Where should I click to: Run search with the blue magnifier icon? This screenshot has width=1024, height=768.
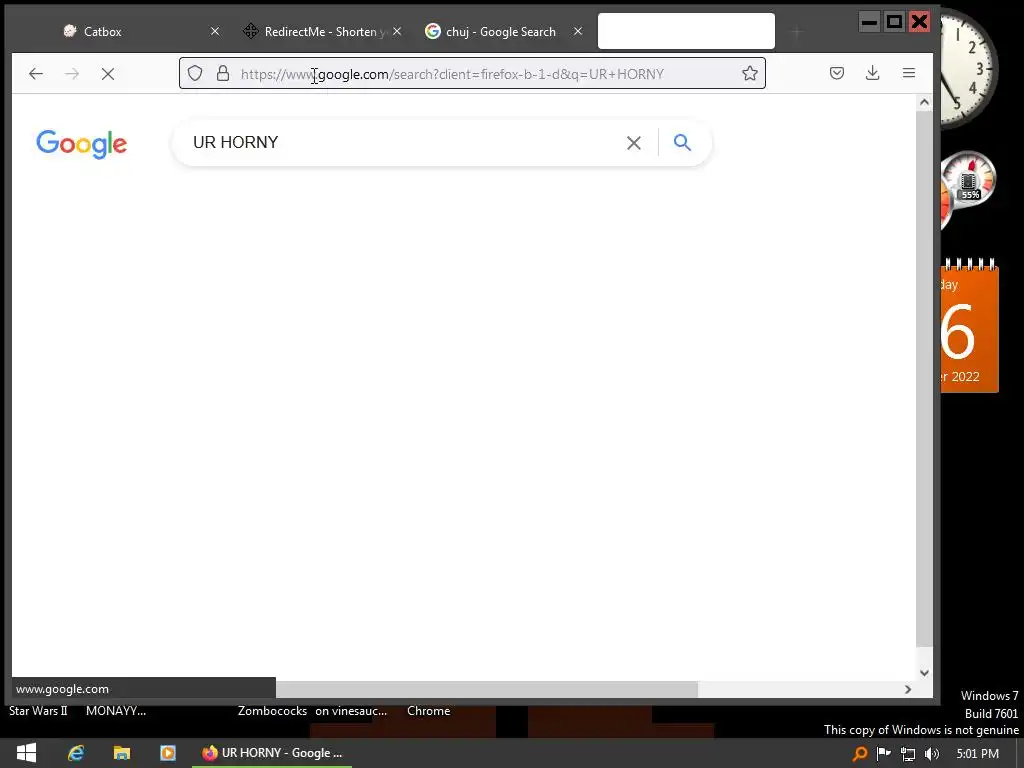682,142
